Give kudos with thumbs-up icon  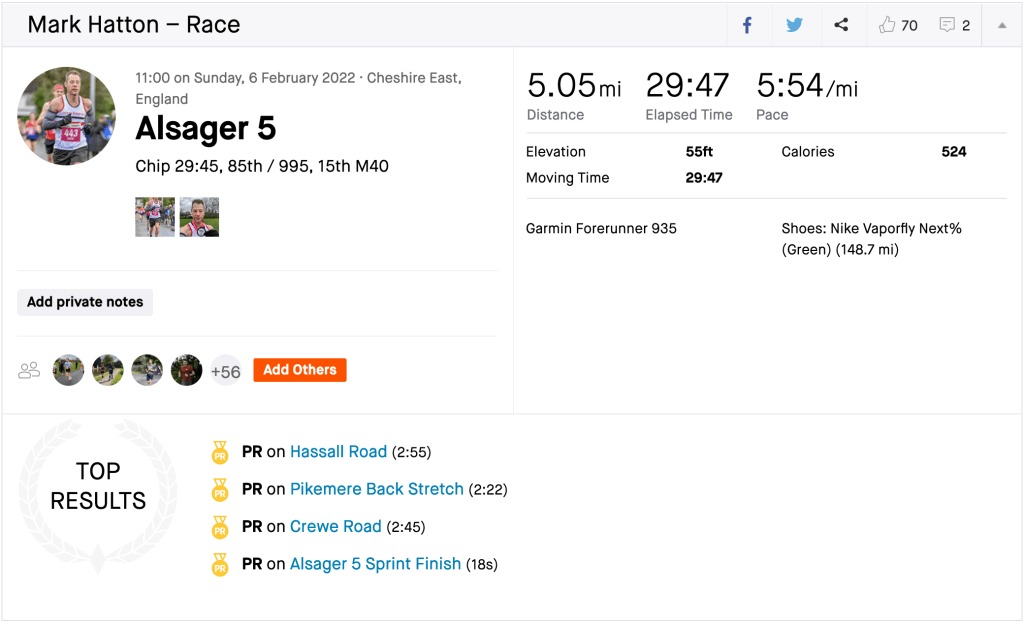887,25
